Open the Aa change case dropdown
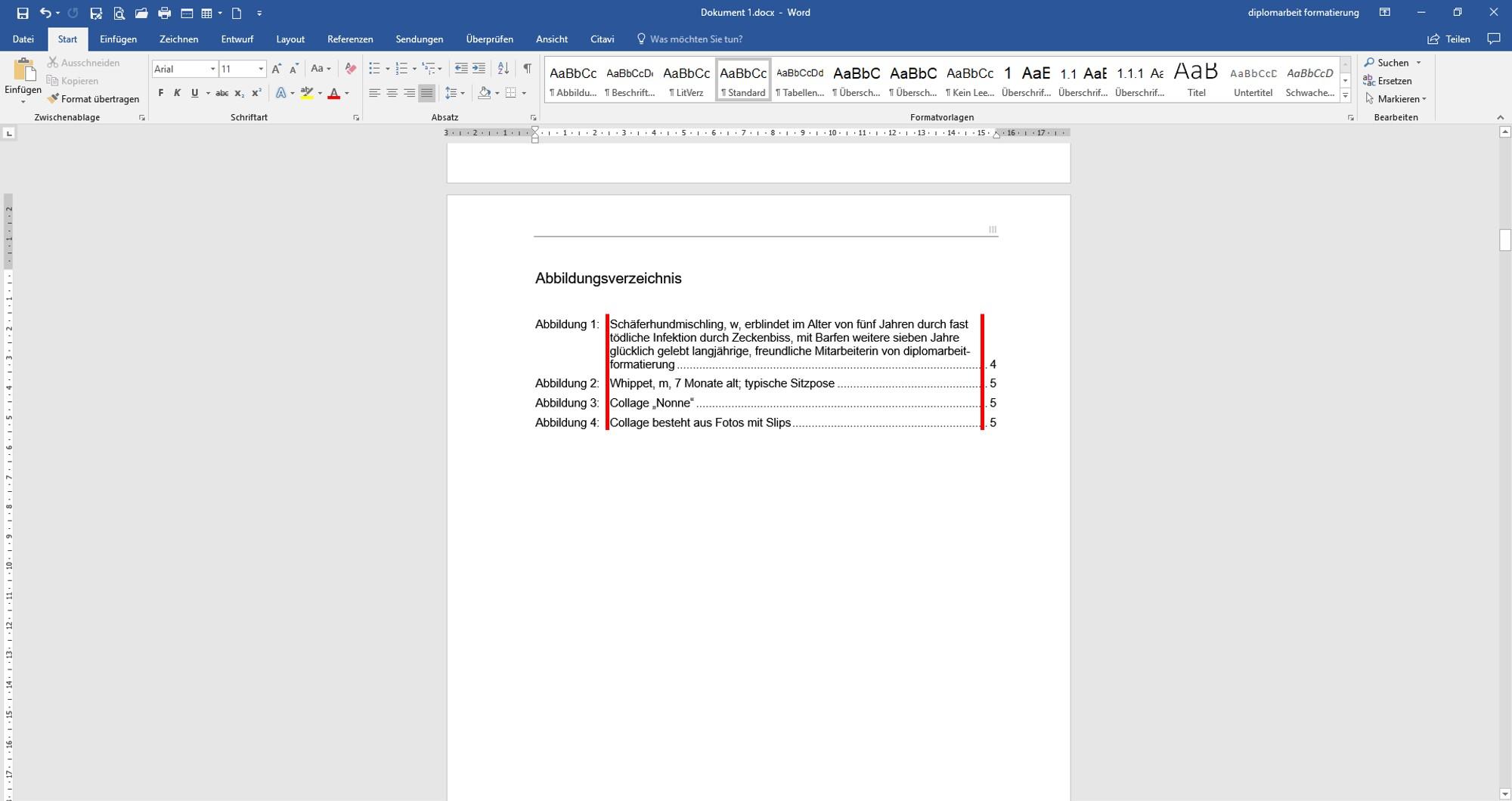This screenshot has height=801, width=1512. [321, 69]
